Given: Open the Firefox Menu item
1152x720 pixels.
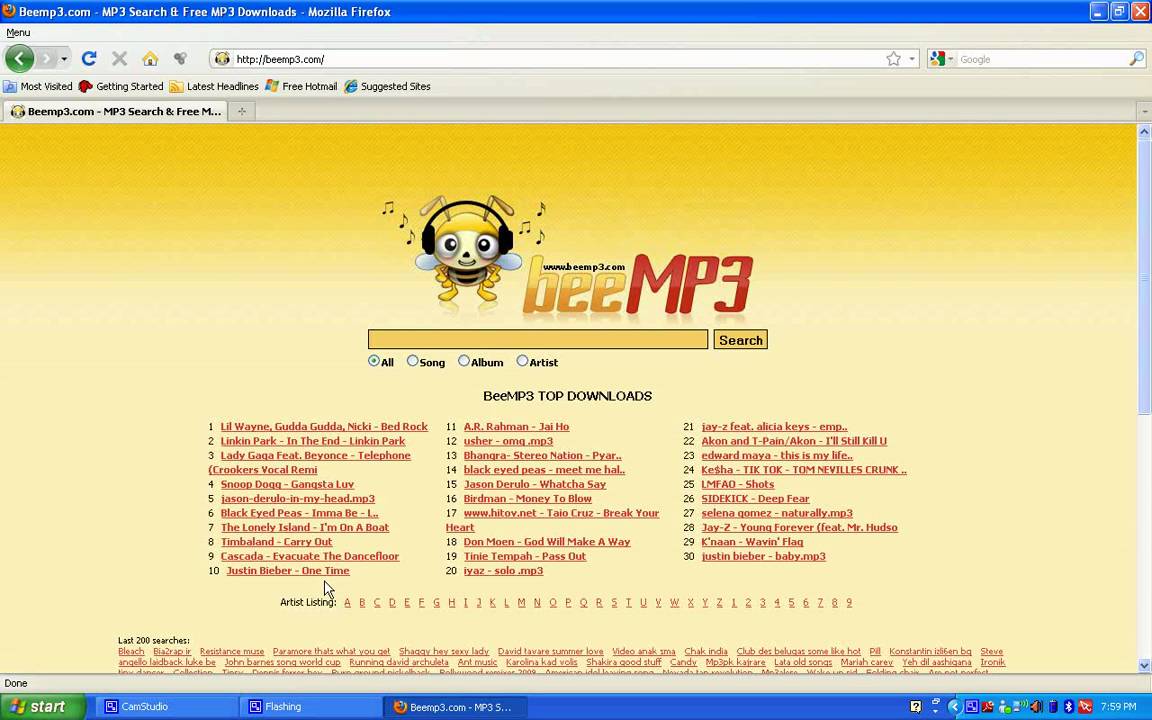Looking at the screenshot, I should pos(18,32).
